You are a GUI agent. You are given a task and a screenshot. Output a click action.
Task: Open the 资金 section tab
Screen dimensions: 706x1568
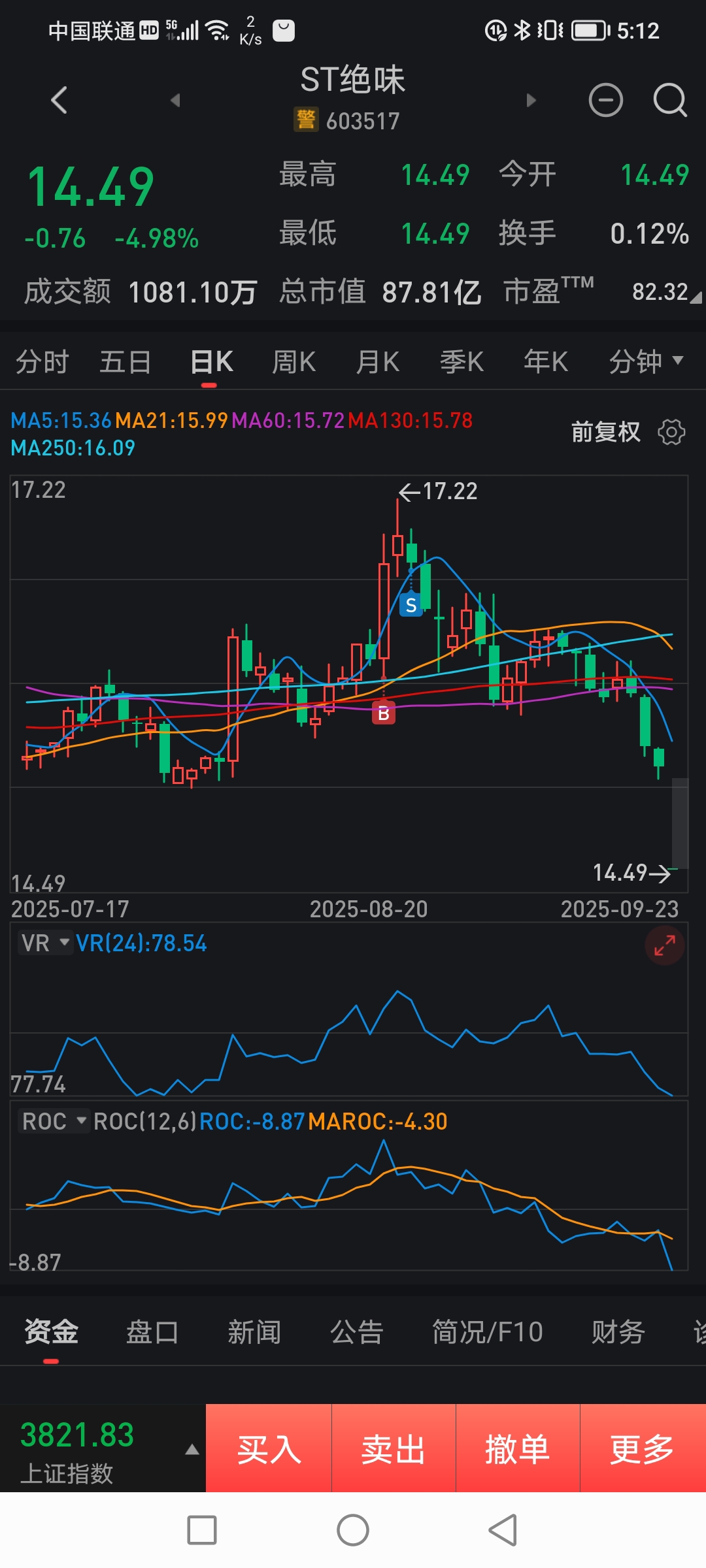(x=51, y=1331)
